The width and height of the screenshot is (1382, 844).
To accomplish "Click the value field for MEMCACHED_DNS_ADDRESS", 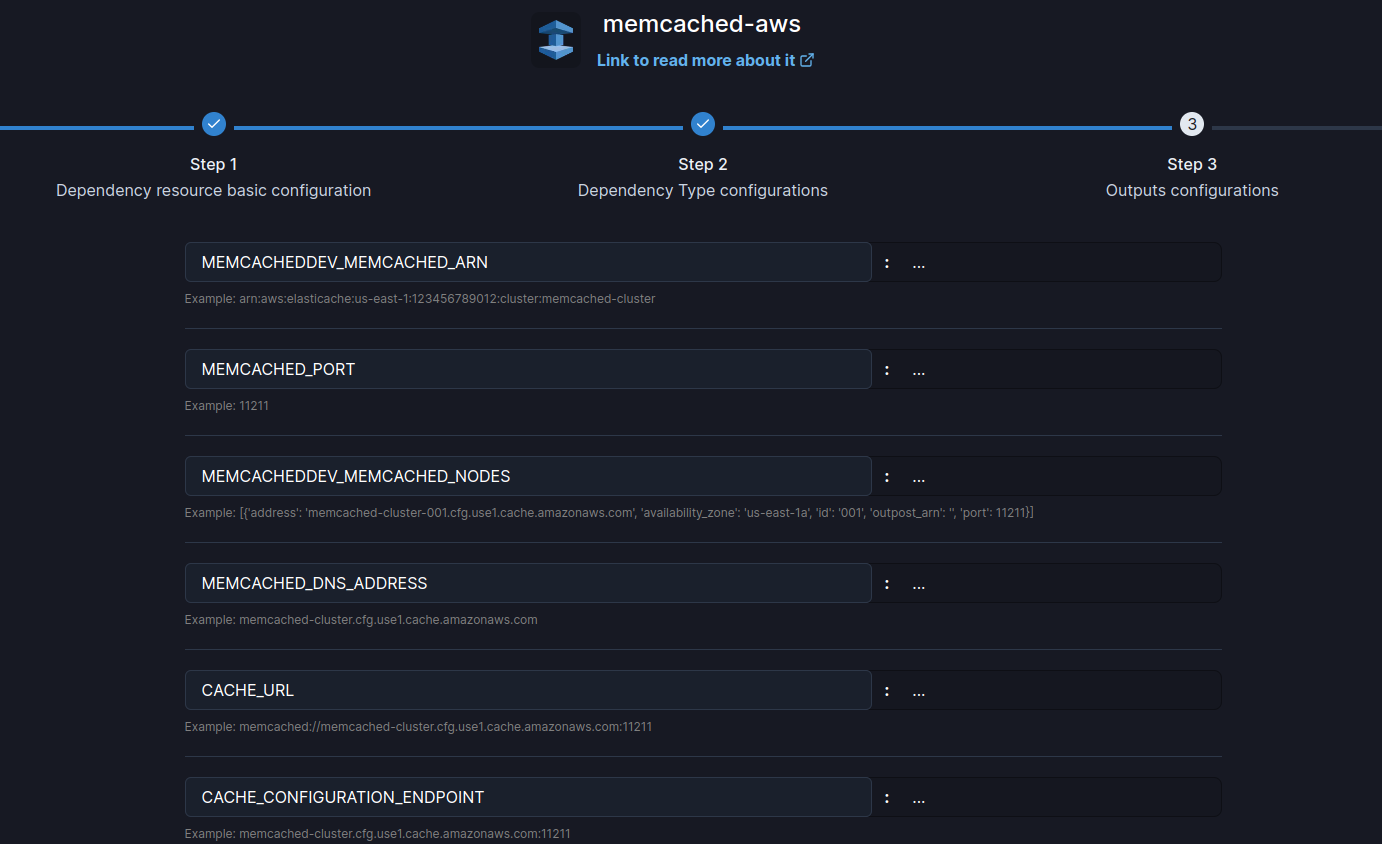I will coord(1046,583).
